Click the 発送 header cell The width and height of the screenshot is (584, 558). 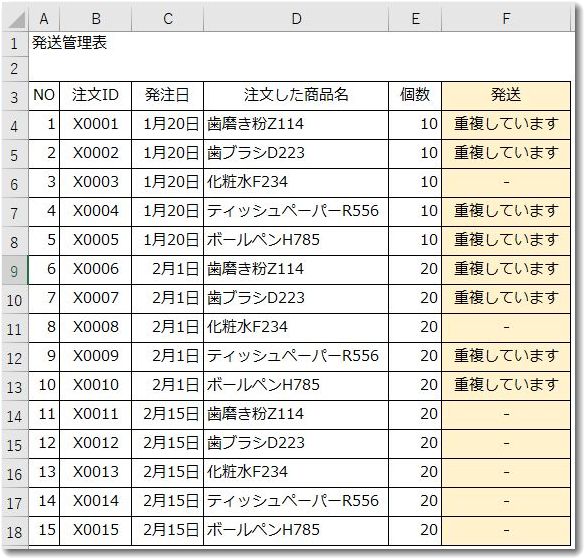(x=506, y=95)
